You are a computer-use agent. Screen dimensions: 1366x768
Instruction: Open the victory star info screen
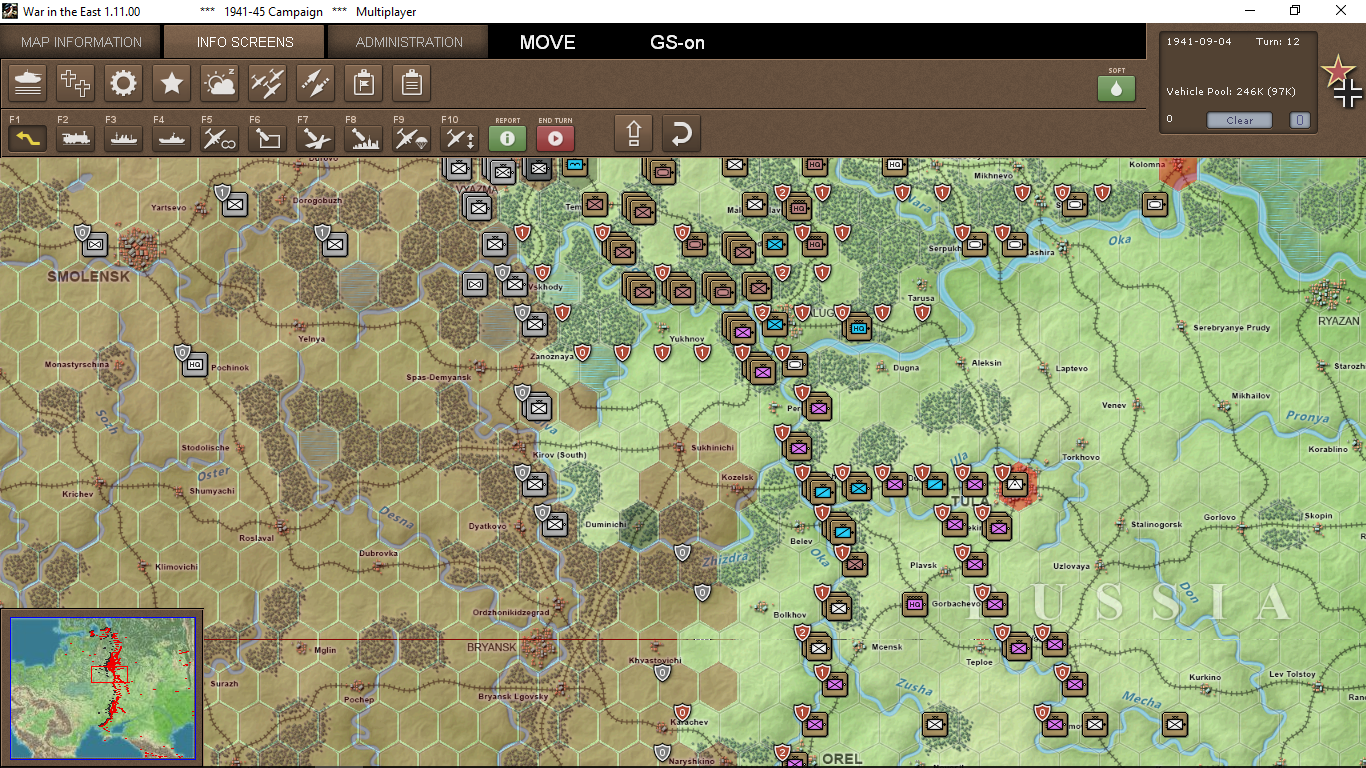(172, 82)
